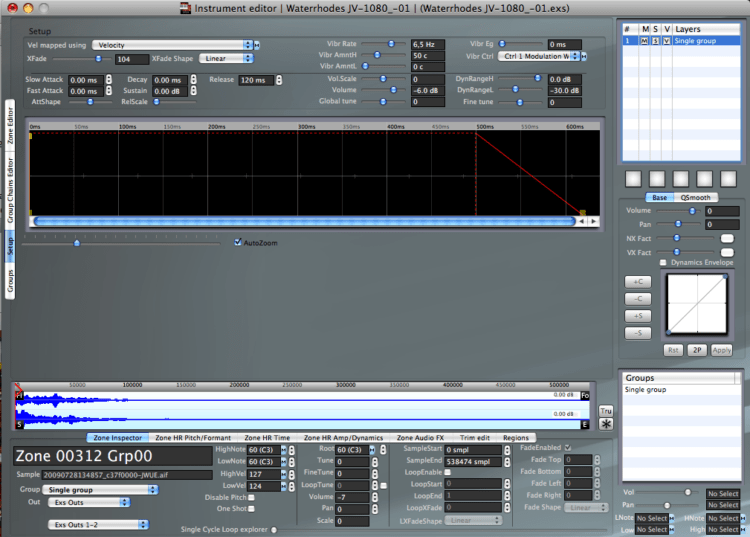Screen dimensions: 750x537
Task: Switch to Zone Audio FX tab
Action: (x=420, y=438)
